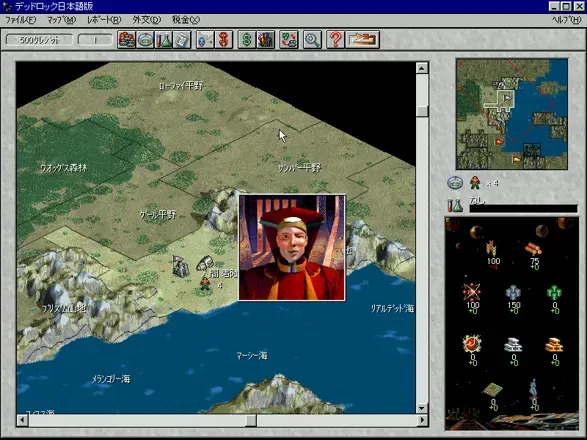Image resolution: width=587 pixels, height=440 pixels.
Task: Click the フリスム山地 mountain label
Action: tap(64, 309)
